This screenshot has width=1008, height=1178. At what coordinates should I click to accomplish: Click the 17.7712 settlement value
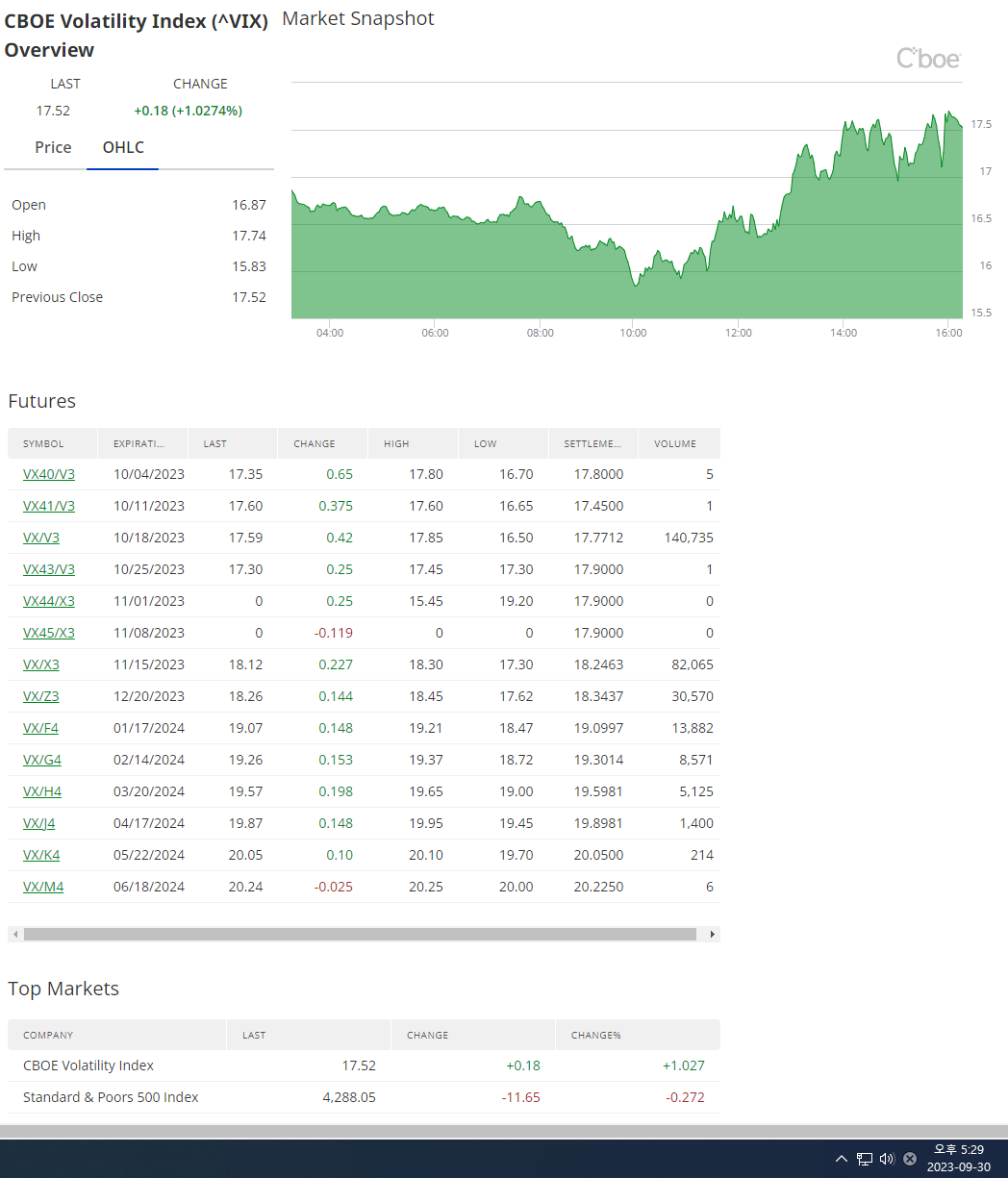click(598, 538)
